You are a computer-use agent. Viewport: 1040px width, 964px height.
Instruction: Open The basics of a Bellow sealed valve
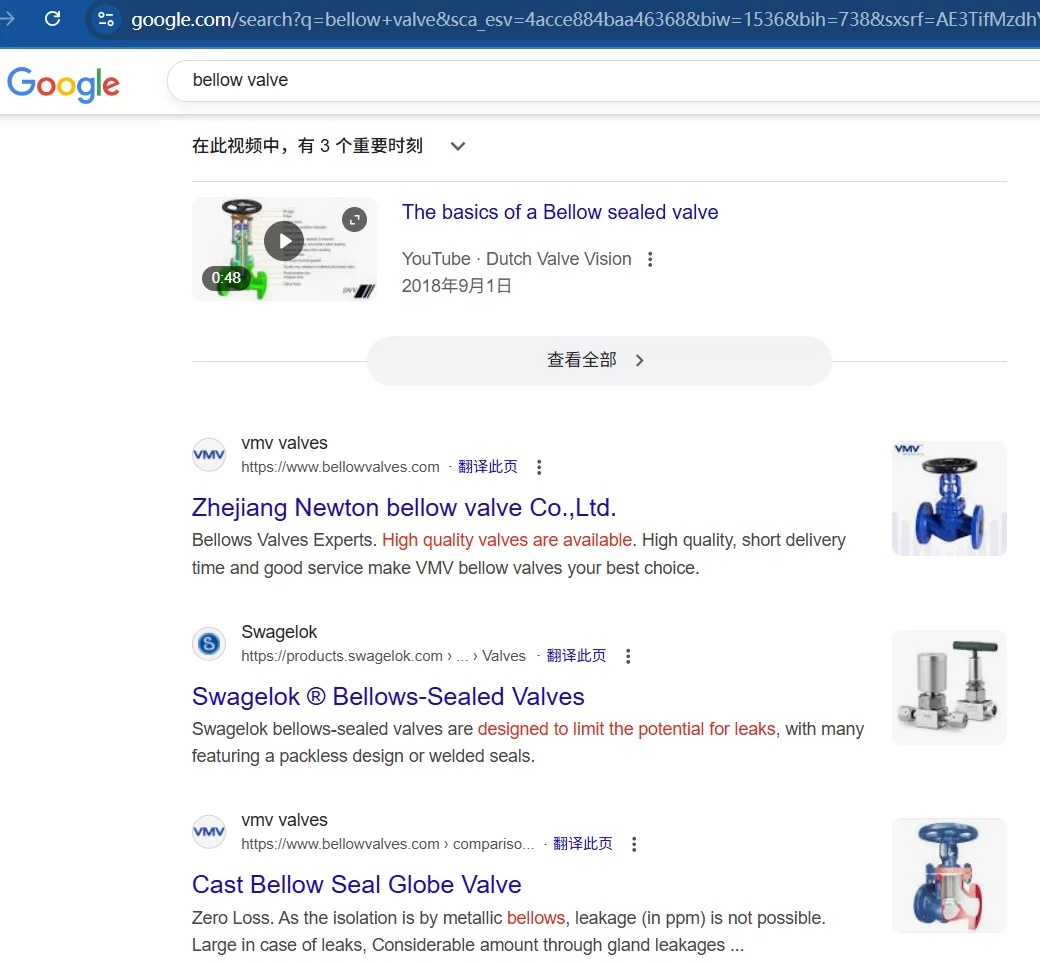point(560,212)
